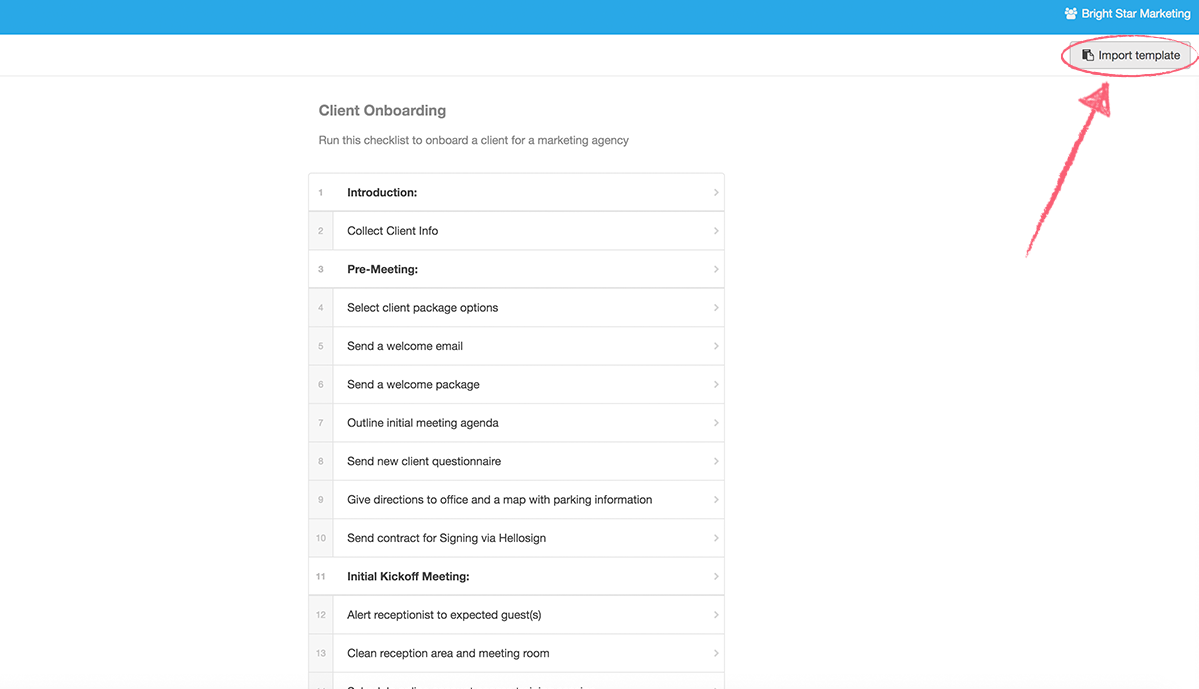Click the Import template button
Viewport: 1199px width, 689px height.
(1130, 55)
